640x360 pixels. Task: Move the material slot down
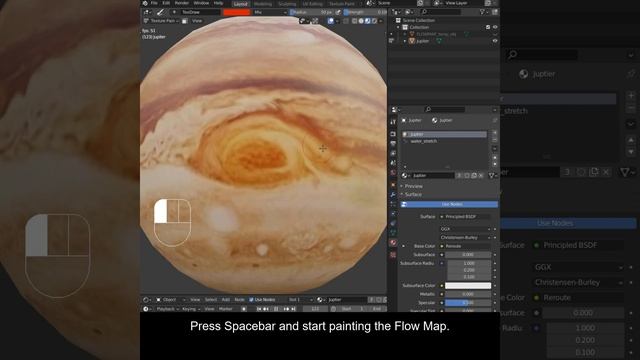click(495, 164)
